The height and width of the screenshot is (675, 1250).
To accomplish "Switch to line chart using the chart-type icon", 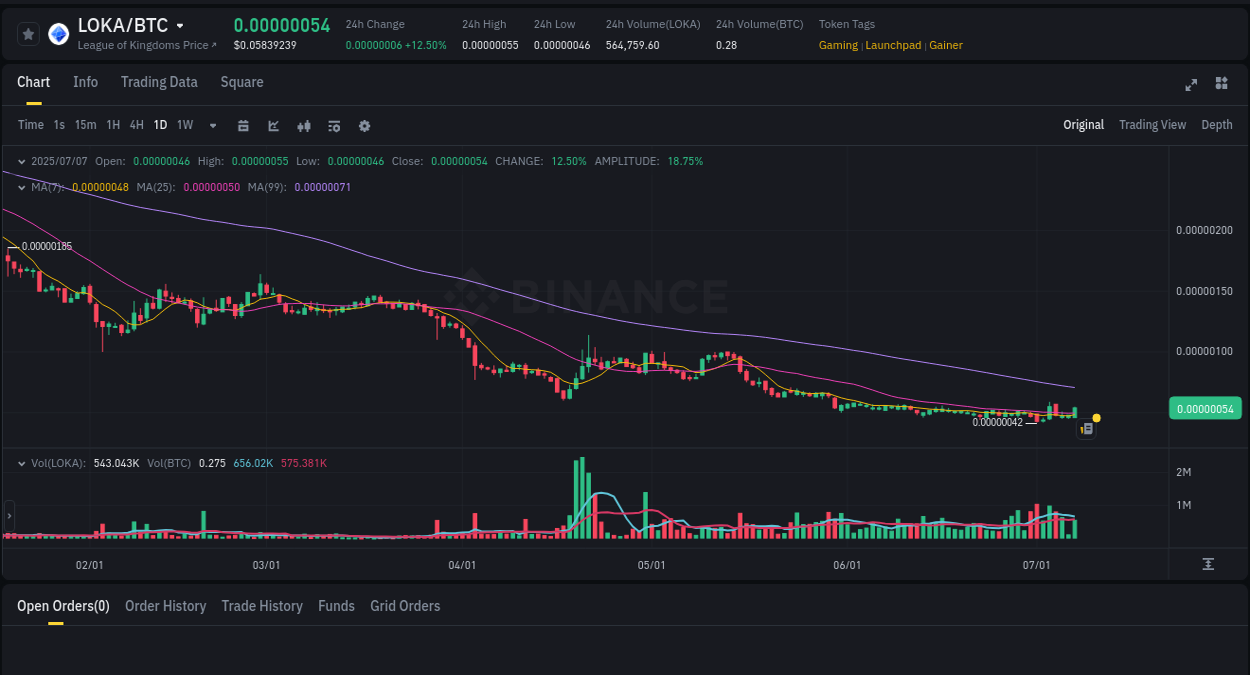I will tap(272, 125).
